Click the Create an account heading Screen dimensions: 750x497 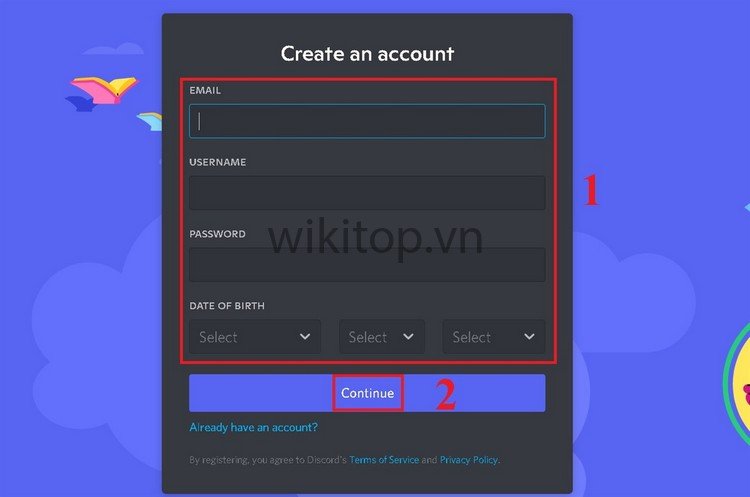point(367,54)
